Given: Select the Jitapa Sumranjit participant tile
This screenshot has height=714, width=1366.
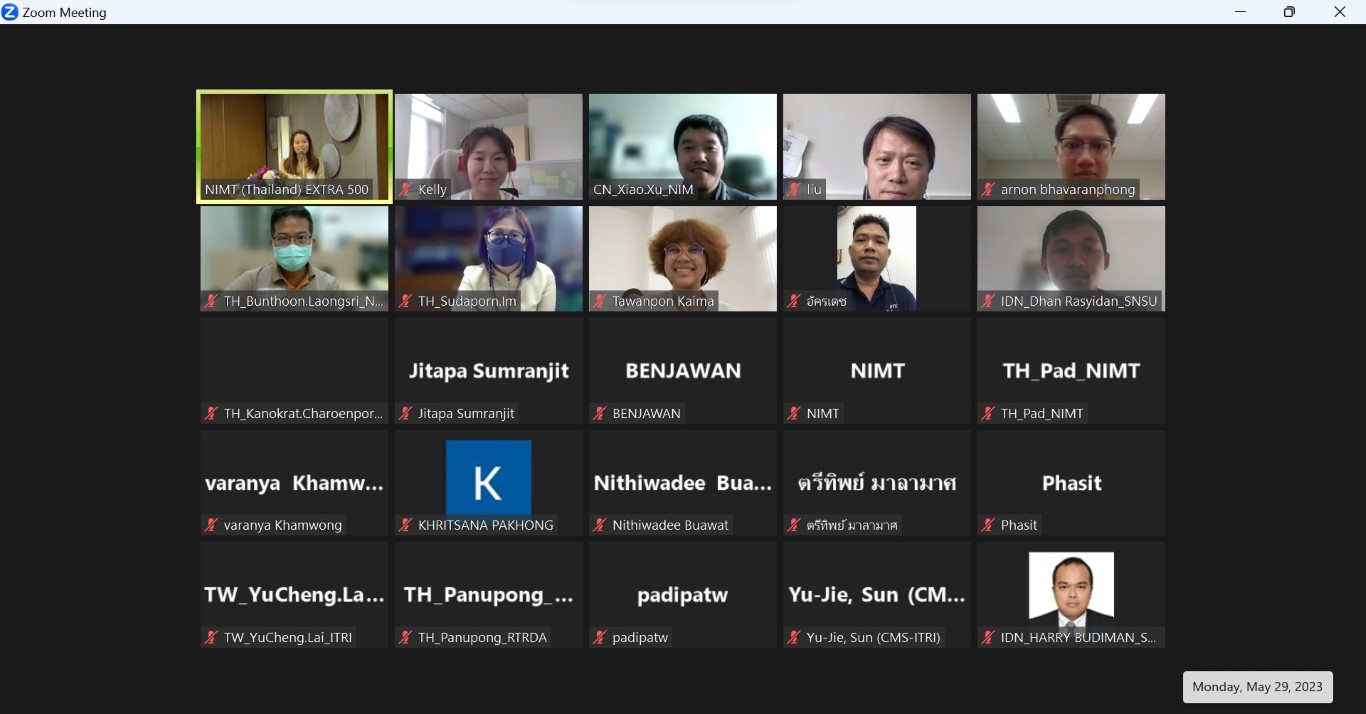Looking at the screenshot, I should (x=488, y=371).
